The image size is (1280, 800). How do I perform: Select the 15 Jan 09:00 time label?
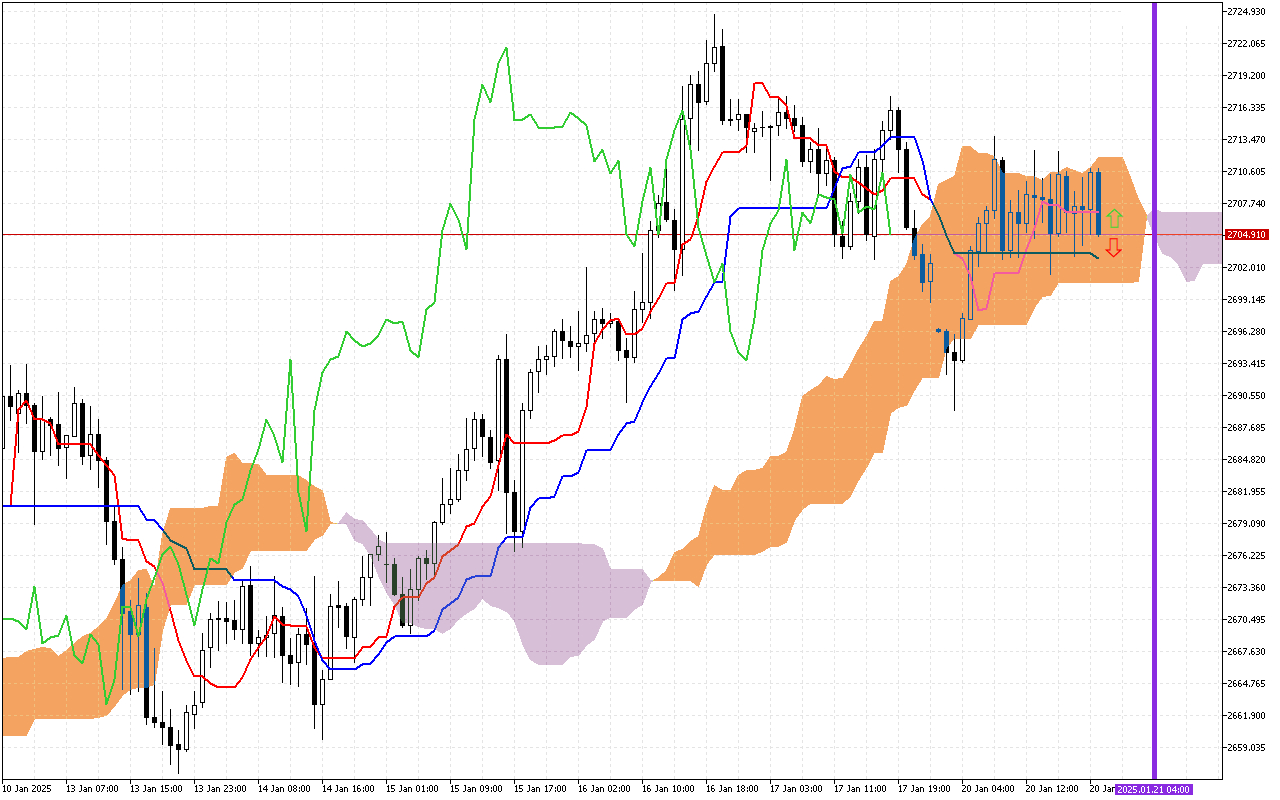tap(475, 789)
